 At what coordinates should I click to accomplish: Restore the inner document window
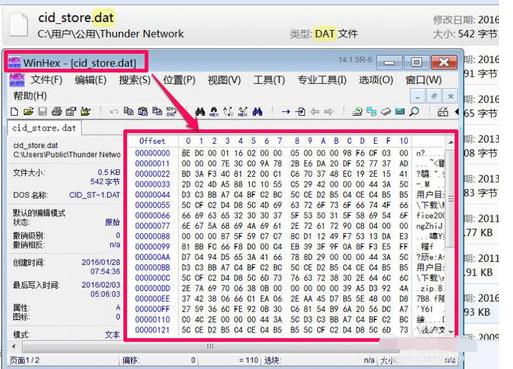[x=434, y=96]
